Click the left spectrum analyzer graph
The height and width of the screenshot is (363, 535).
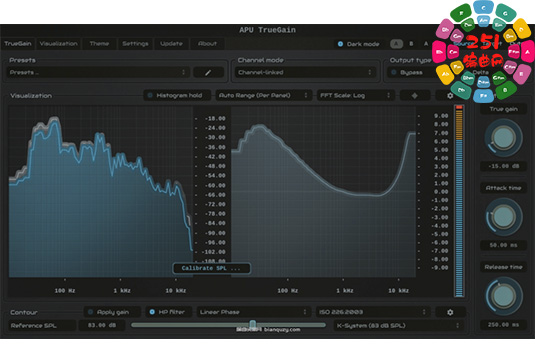(101, 191)
